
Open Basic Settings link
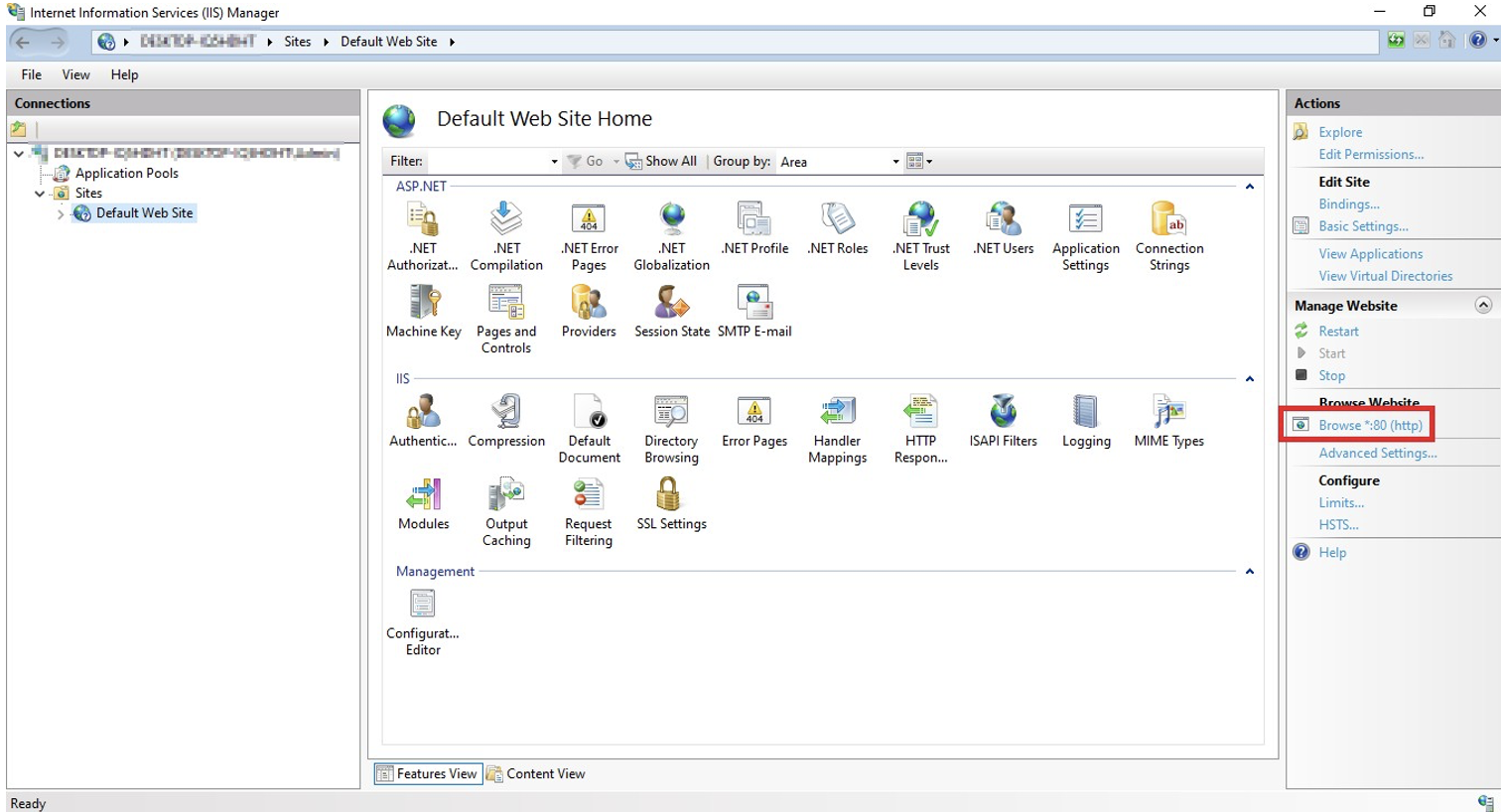(x=1363, y=226)
